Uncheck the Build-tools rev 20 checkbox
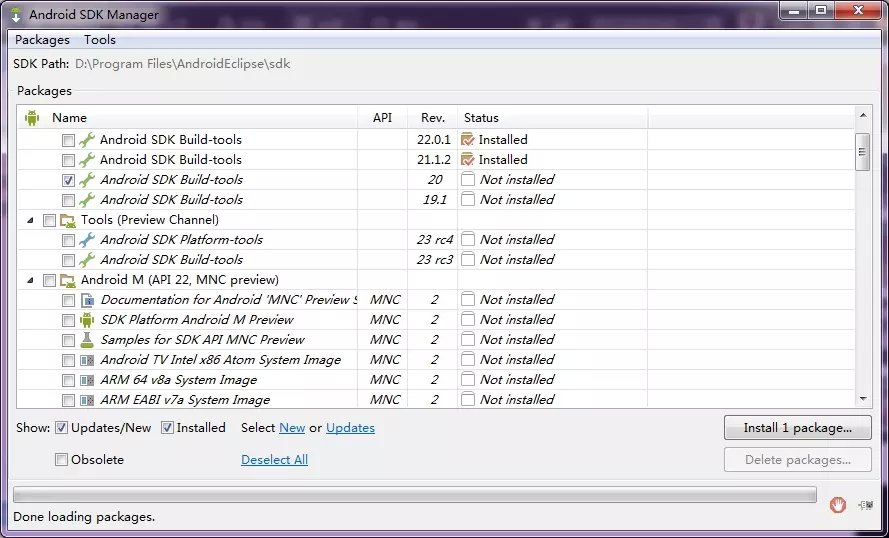889x538 pixels. [x=68, y=180]
